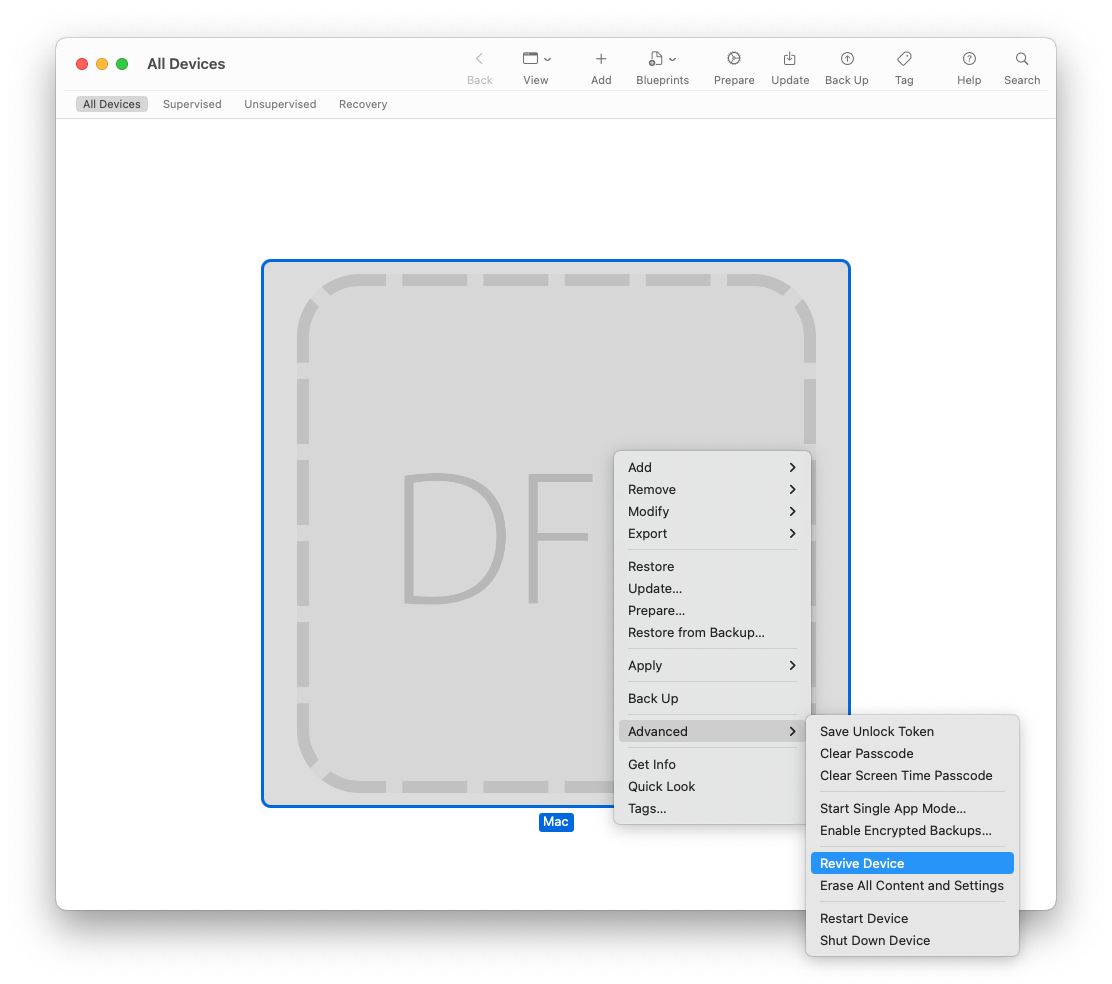Image resolution: width=1112 pixels, height=984 pixels.
Task: Click the Back toolbar arrow icon
Action: pos(479,59)
